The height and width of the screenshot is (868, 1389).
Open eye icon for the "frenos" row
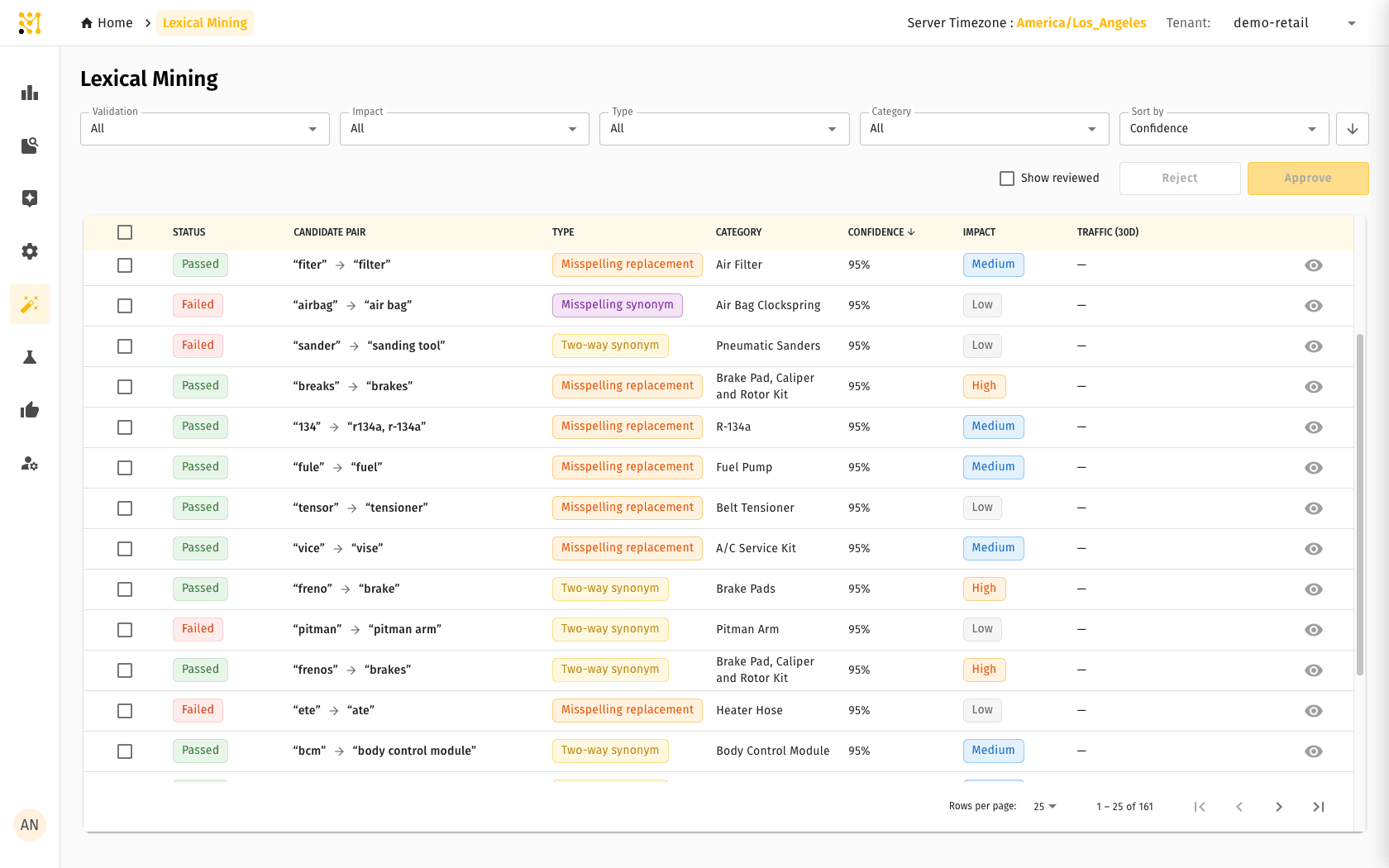(1314, 670)
